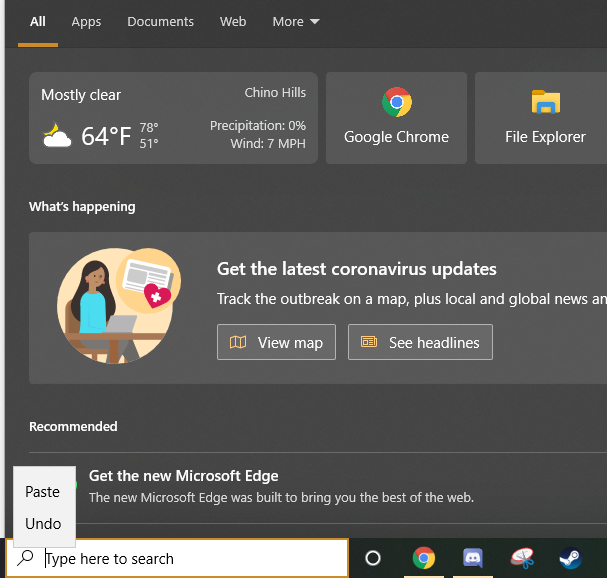This screenshot has height=578, width=607.
Task: Click the Get the latest coronavirus updates heading
Action: 357,269
